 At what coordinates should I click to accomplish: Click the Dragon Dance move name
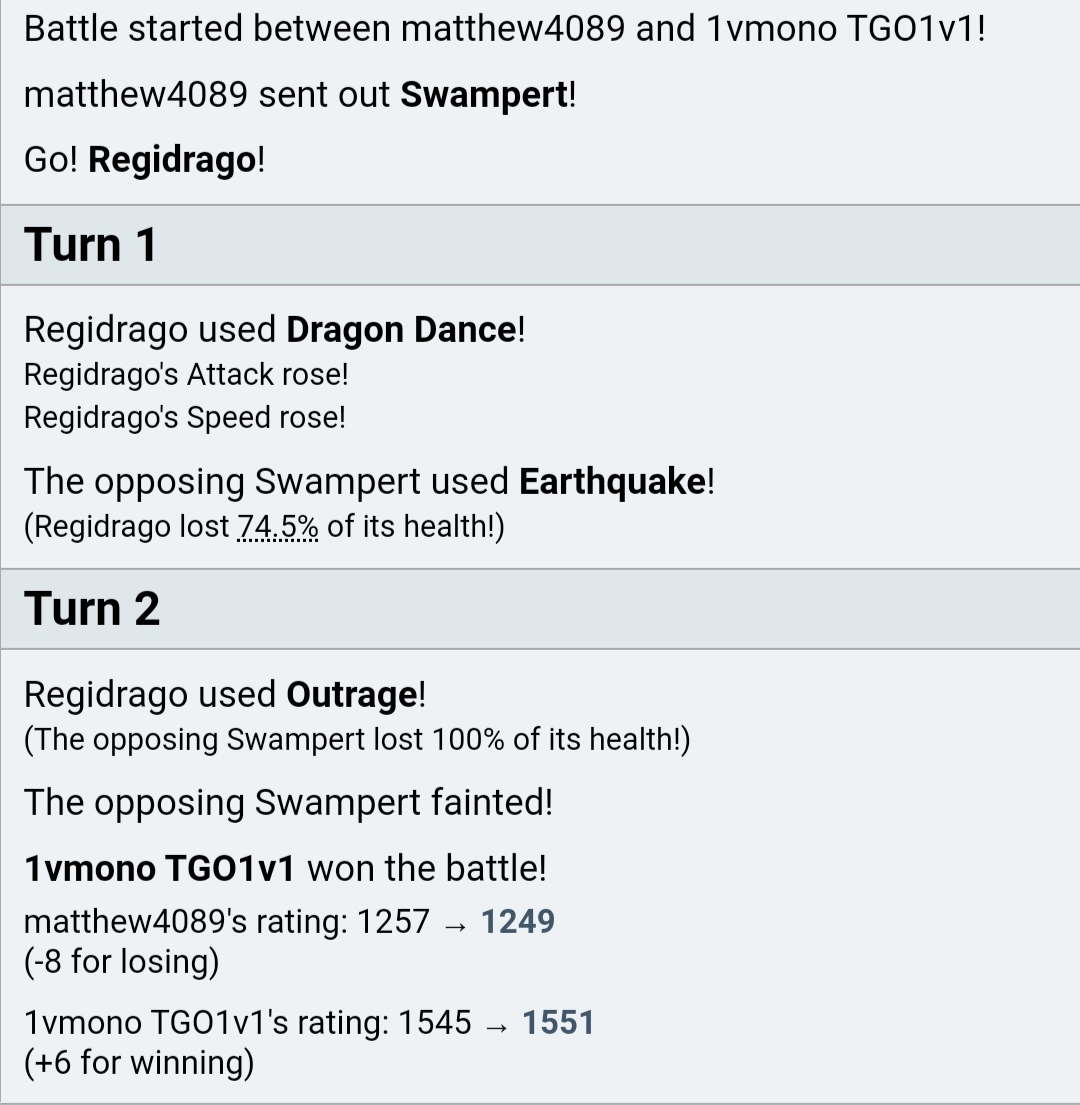[402, 330]
